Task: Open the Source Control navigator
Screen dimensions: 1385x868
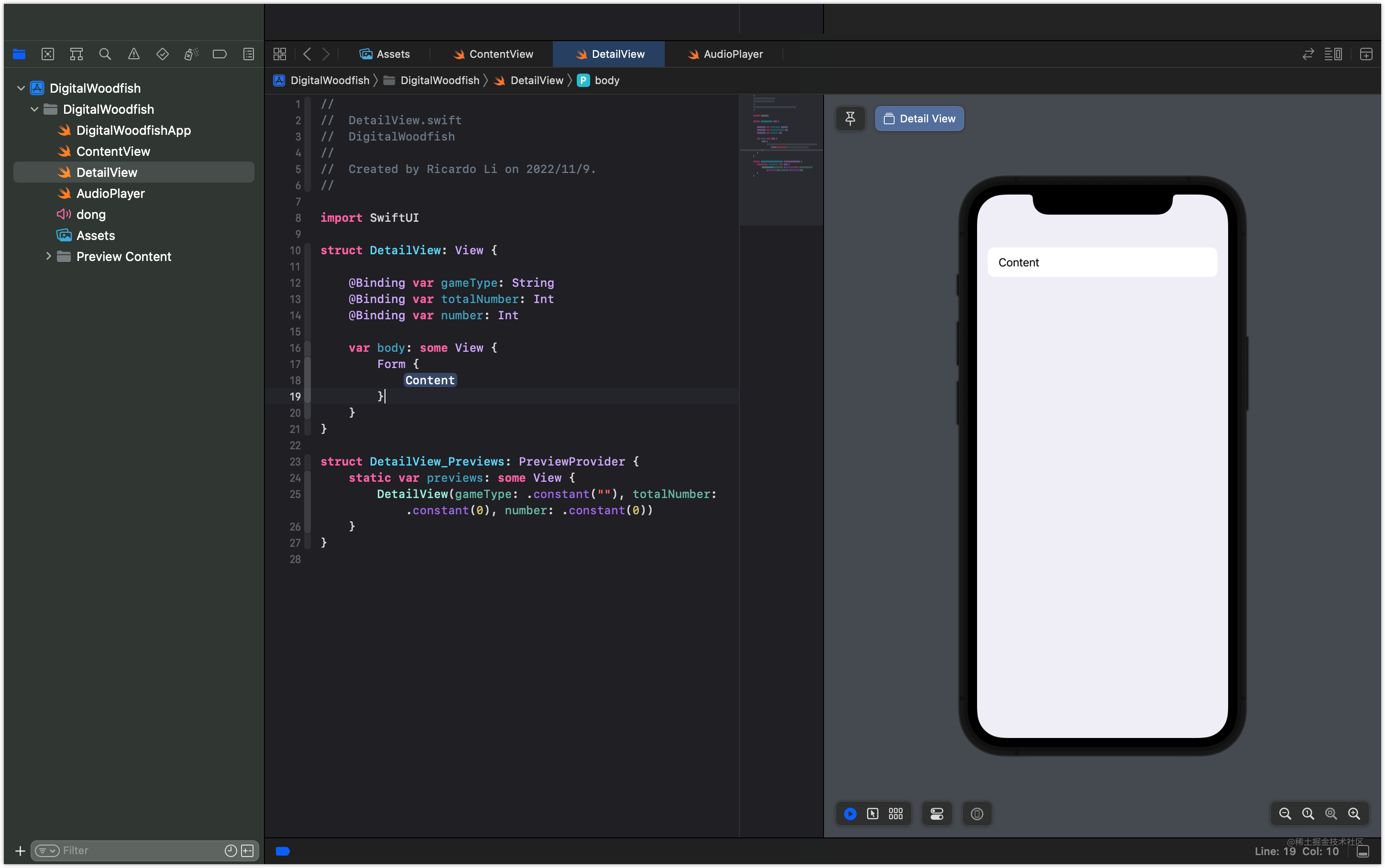Action: click(x=48, y=54)
